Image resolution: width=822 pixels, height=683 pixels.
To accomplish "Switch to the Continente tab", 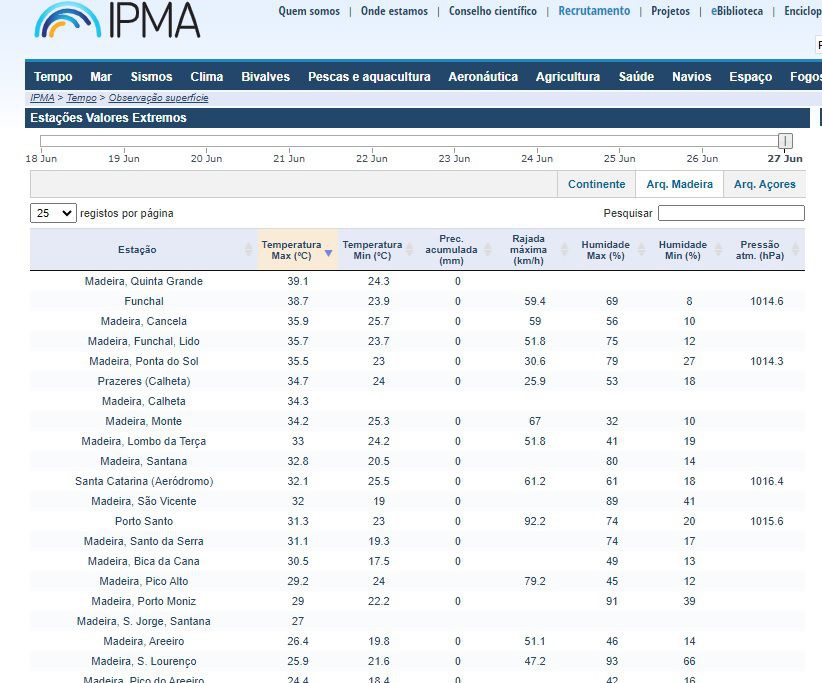I will coord(596,184).
